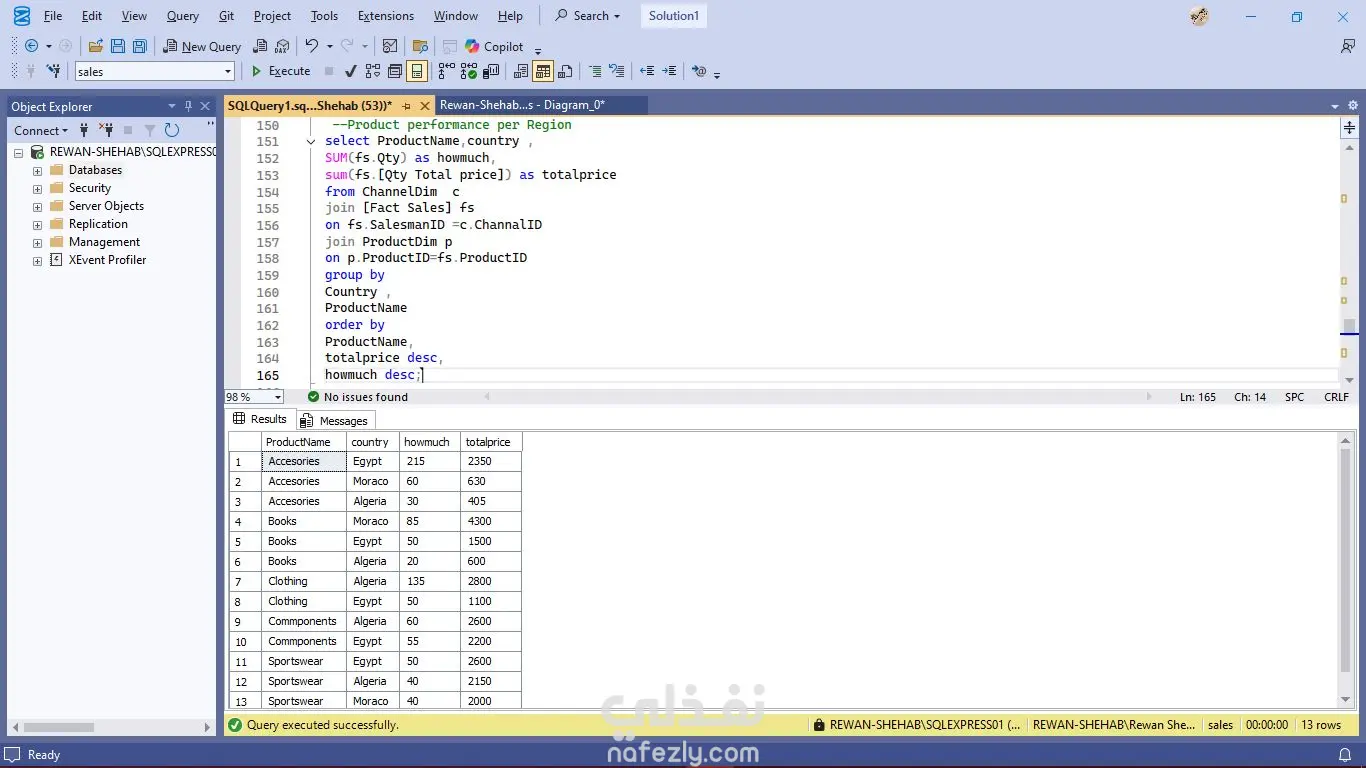Viewport: 1366px width, 768px height.
Task: Toggle Results to Grid output mode
Action: [543, 71]
